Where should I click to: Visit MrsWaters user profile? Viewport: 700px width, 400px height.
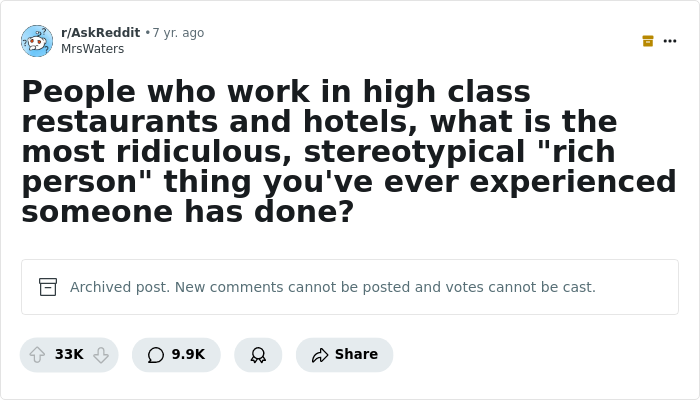[x=92, y=49]
